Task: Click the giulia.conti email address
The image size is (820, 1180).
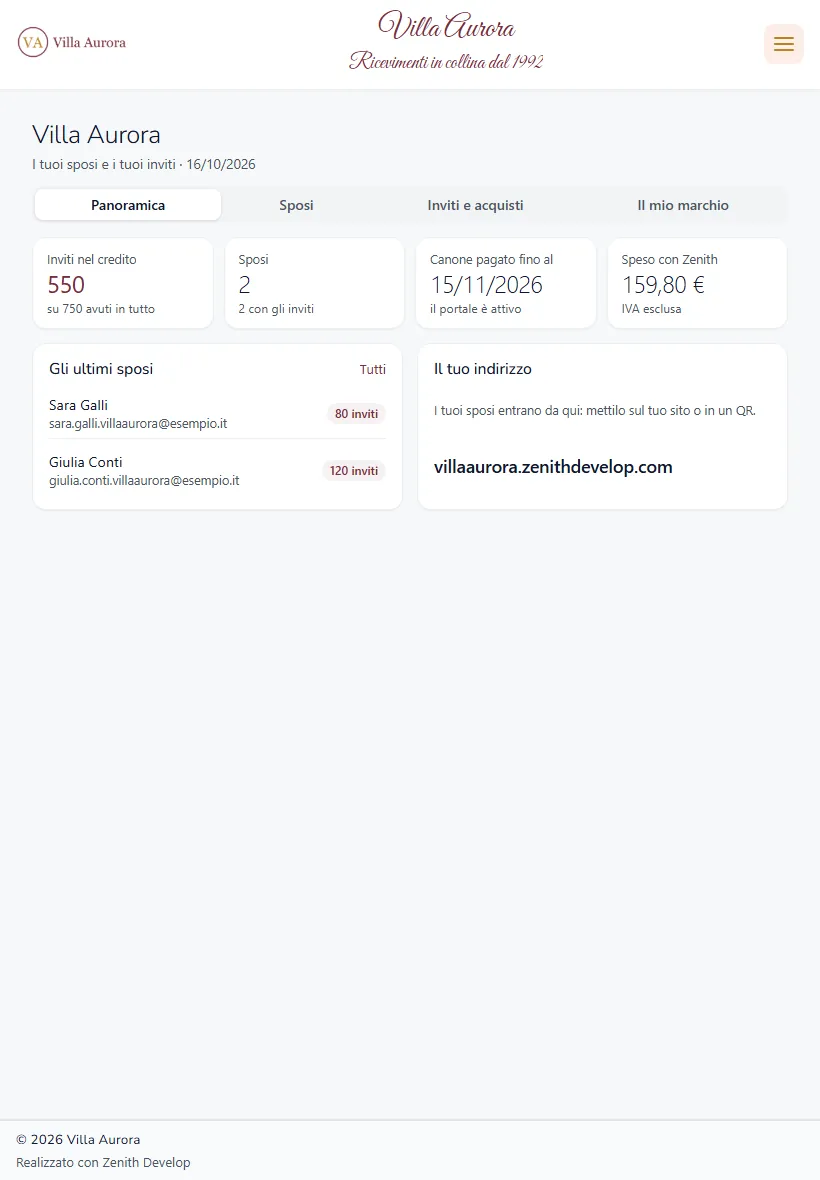Action: (x=144, y=481)
